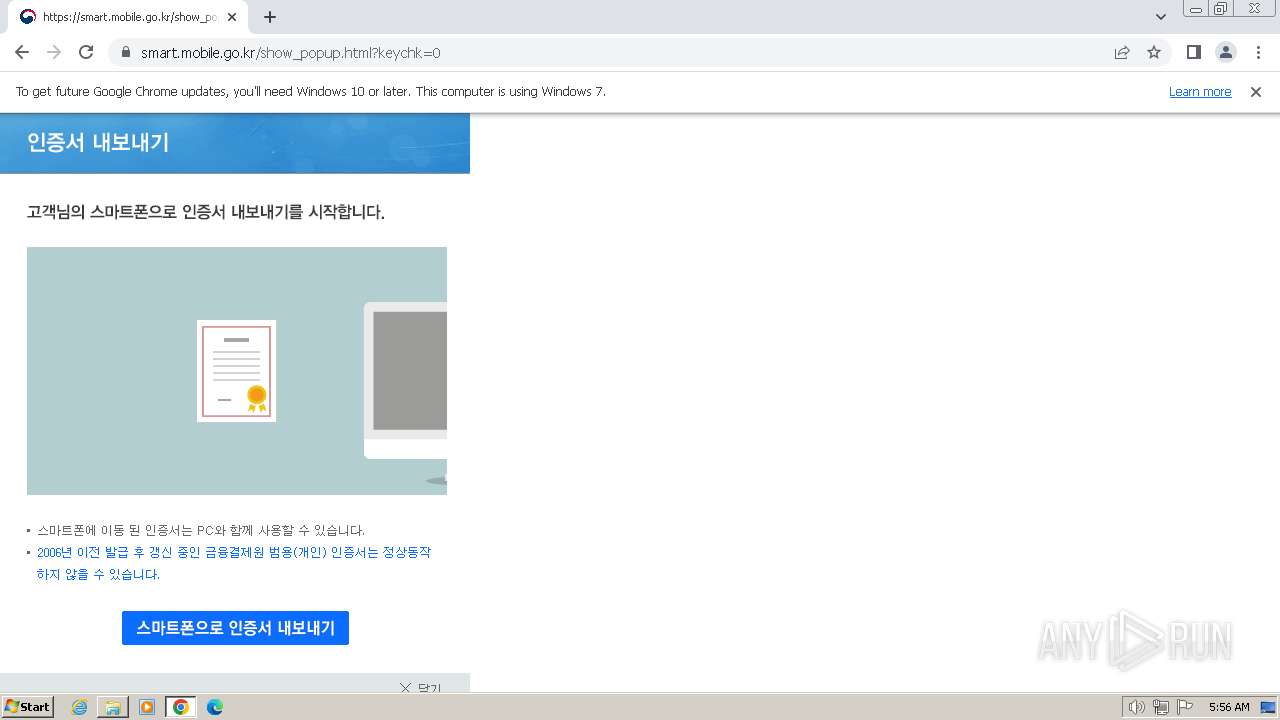Screen dimensions: 1280x720
Task: Open a new tab with plus button
Action: pyautogui.click(x=270, y=17)
